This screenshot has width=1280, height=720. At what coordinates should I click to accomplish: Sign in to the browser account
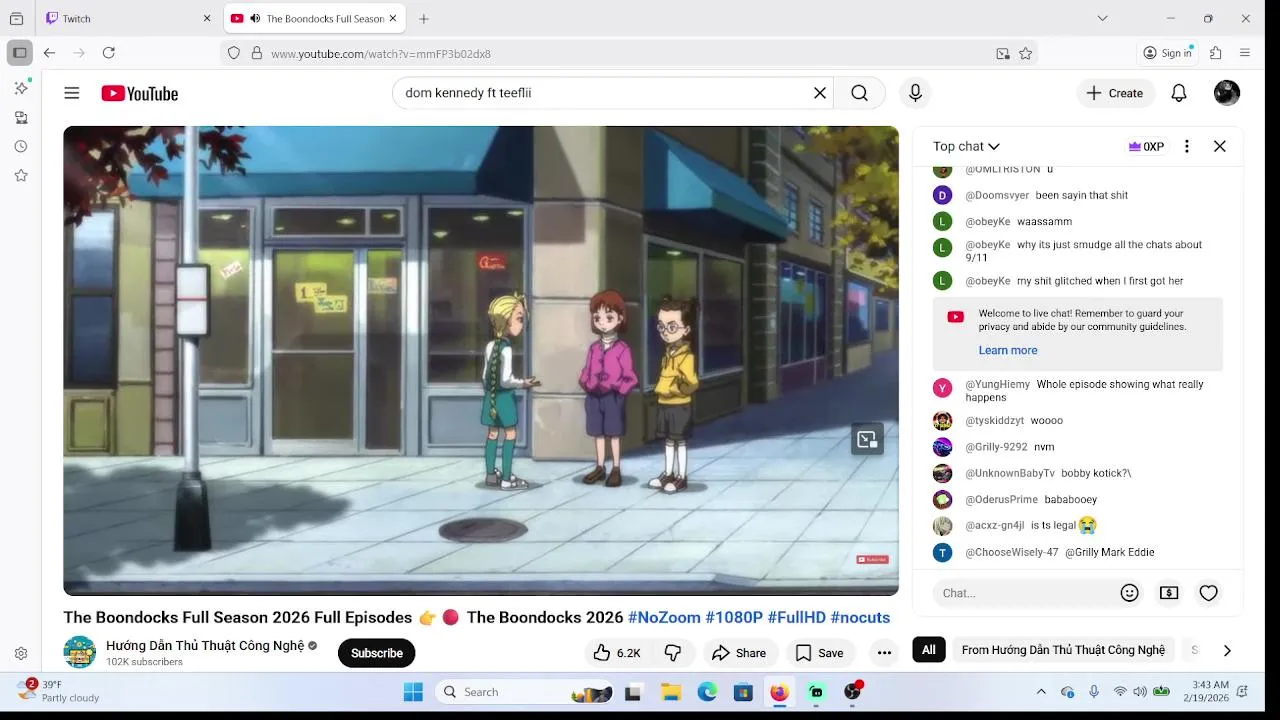click(x=1168, y=53)
